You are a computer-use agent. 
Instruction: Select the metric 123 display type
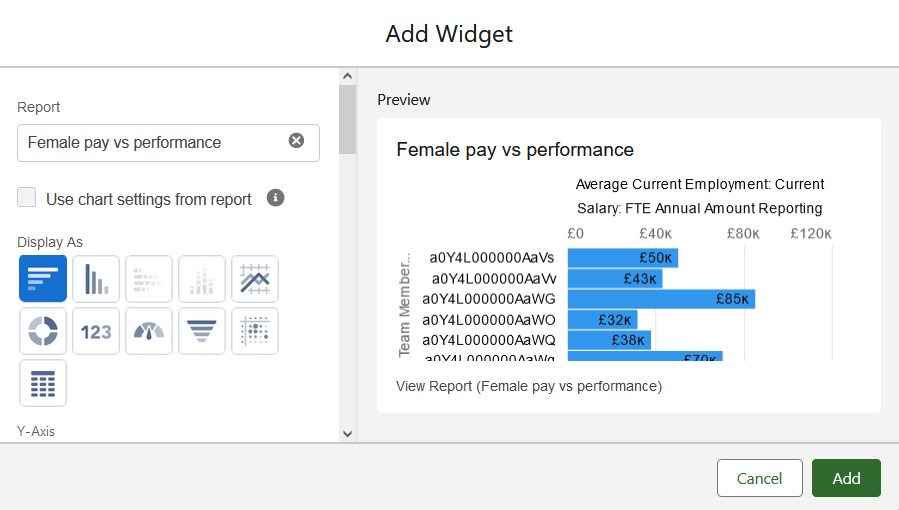point(96,331)
